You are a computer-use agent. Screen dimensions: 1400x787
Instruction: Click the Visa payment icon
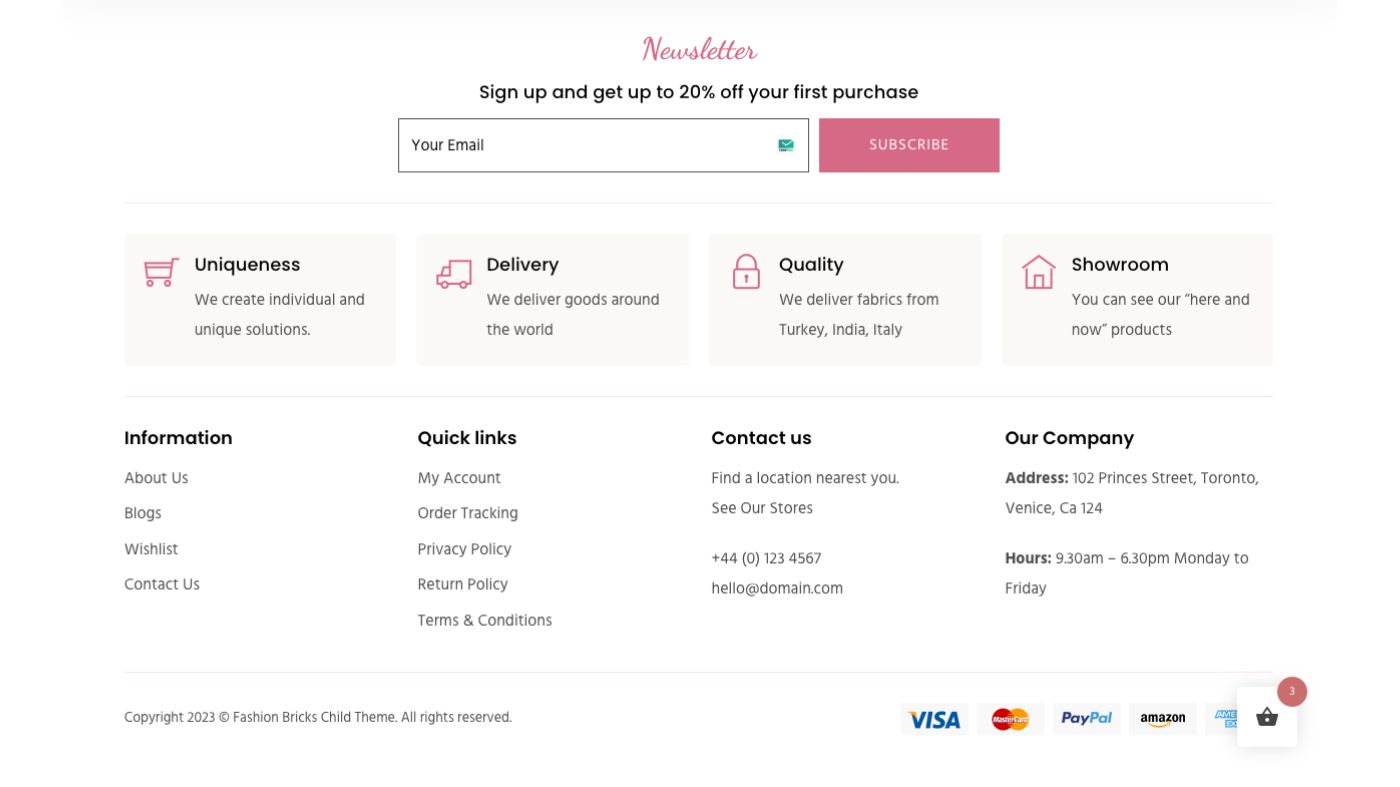click(934, 719)
